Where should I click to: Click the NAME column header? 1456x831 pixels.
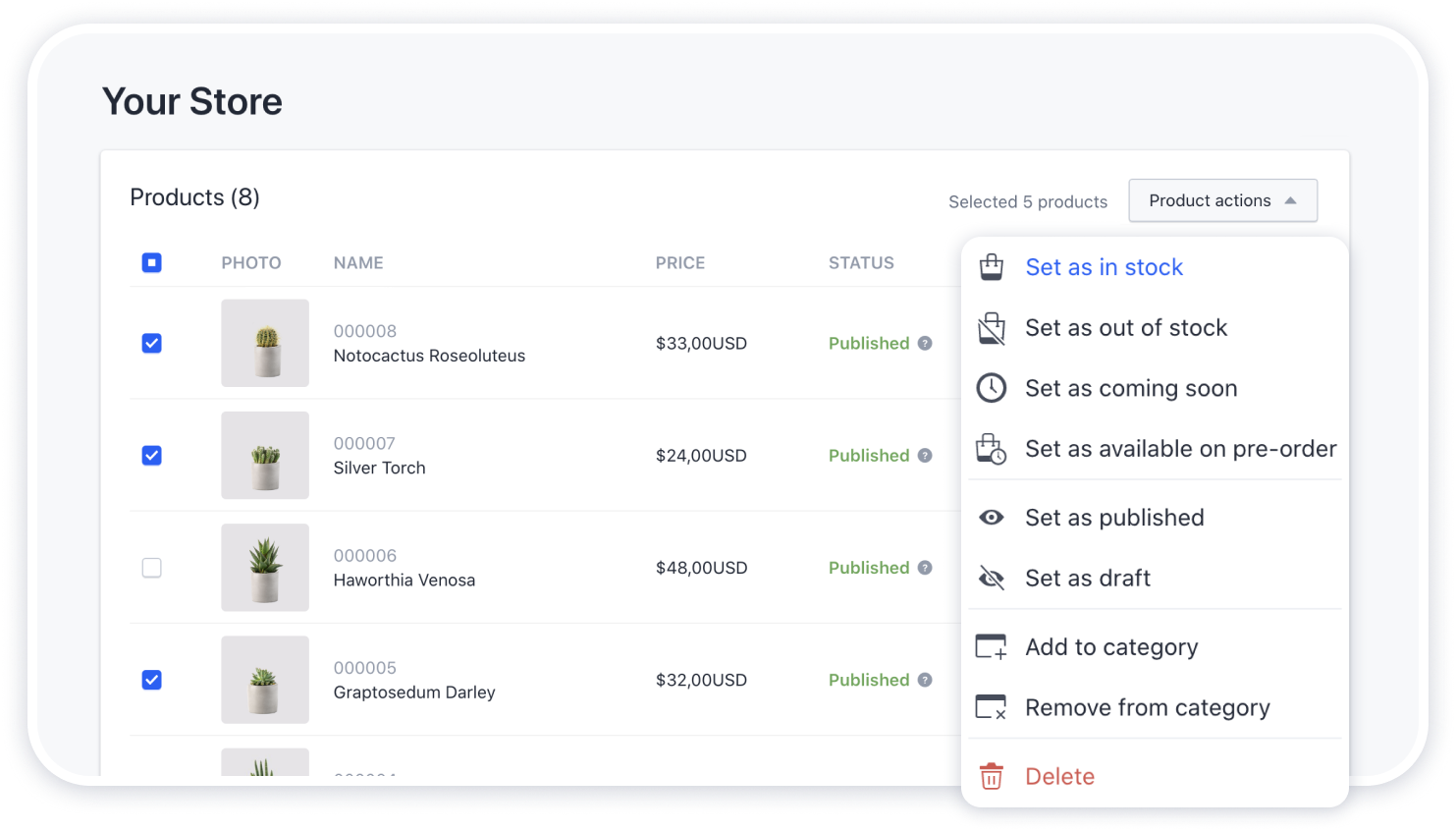[358, 262]
